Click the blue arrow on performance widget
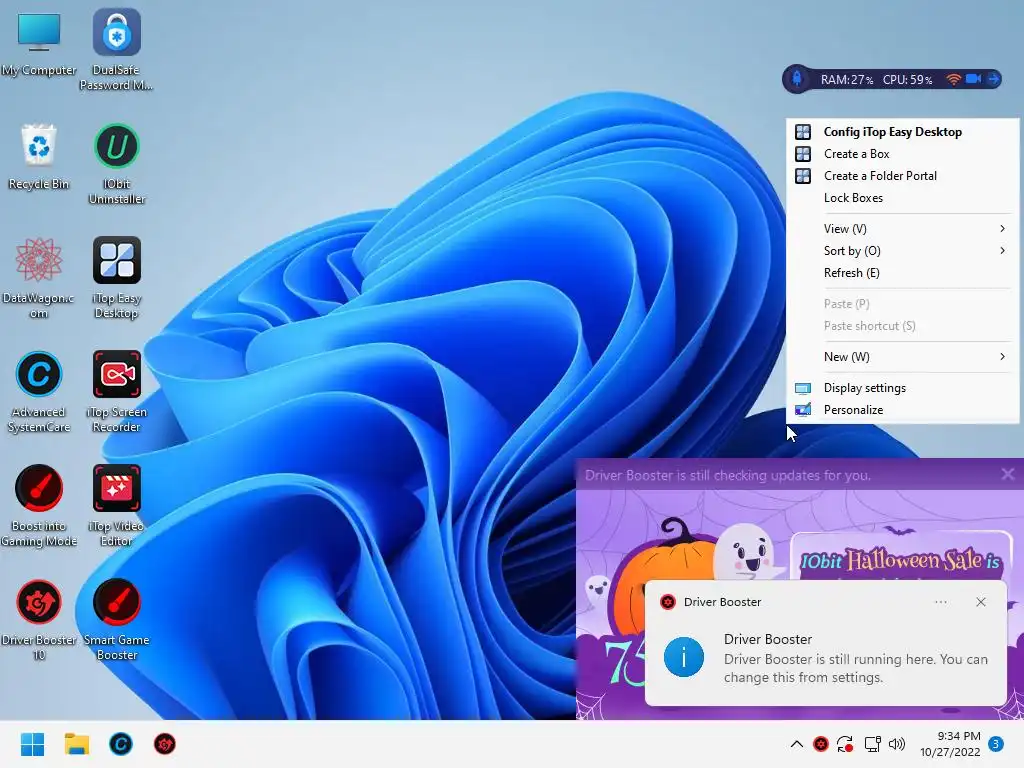This screenshot has width=1024, height=768. [x=993, y=79]
